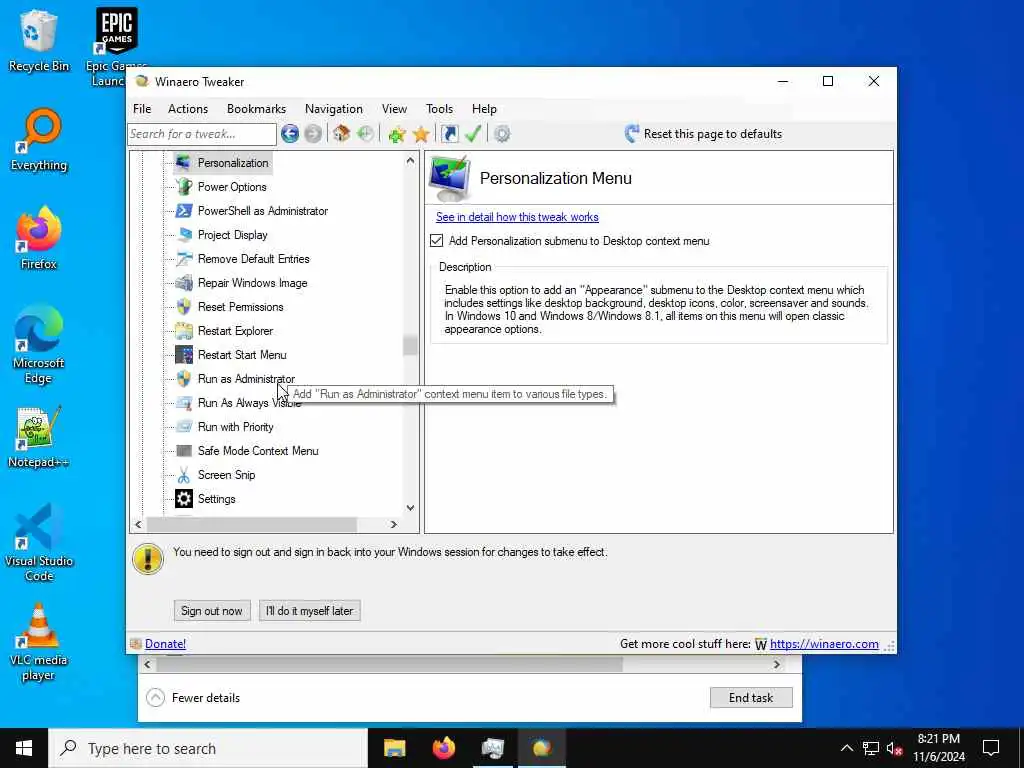Click Task Manager icon in taskbar
Viewport: 1024px width, 768px height.
pyautogui.click(x=492, y=748)
